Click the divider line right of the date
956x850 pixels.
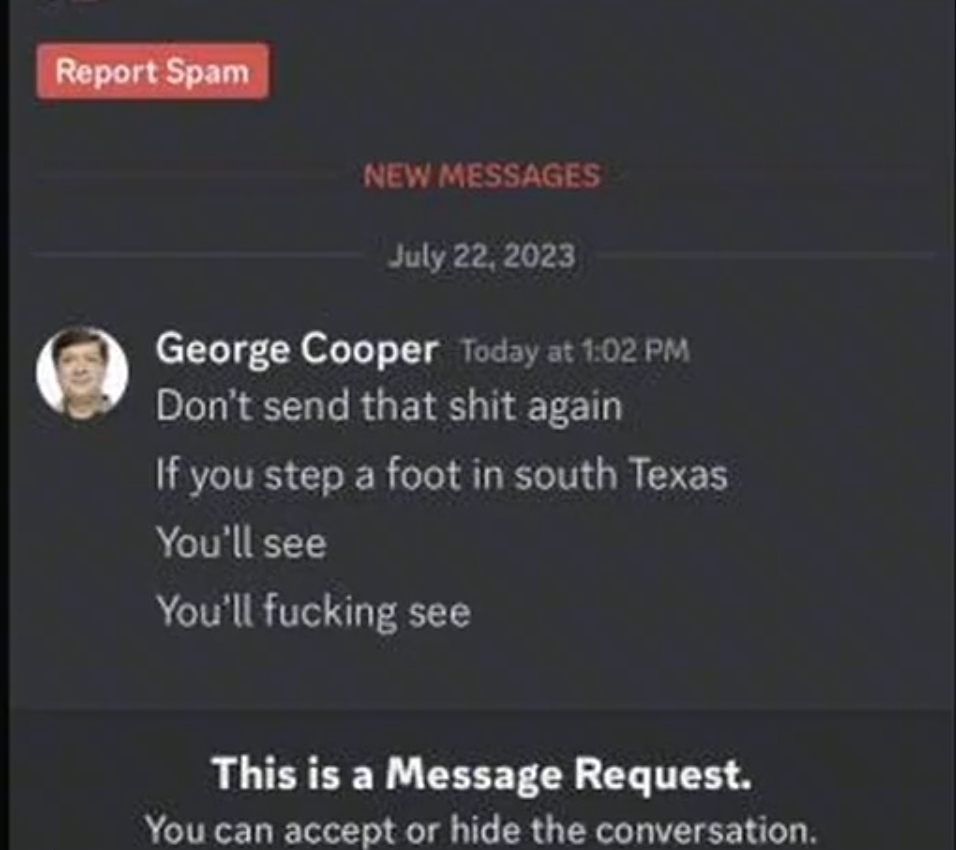(761, 255)
